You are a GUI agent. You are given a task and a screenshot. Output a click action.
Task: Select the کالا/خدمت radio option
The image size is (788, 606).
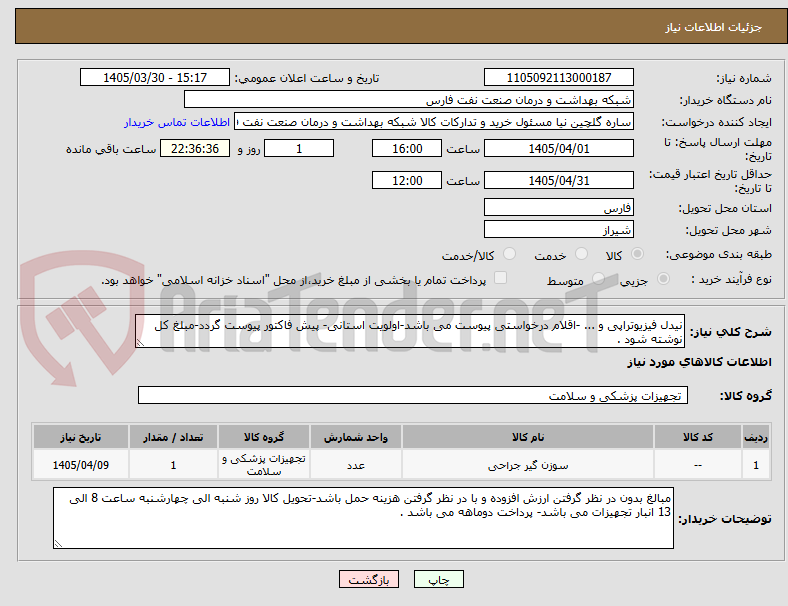pos(510,254)
